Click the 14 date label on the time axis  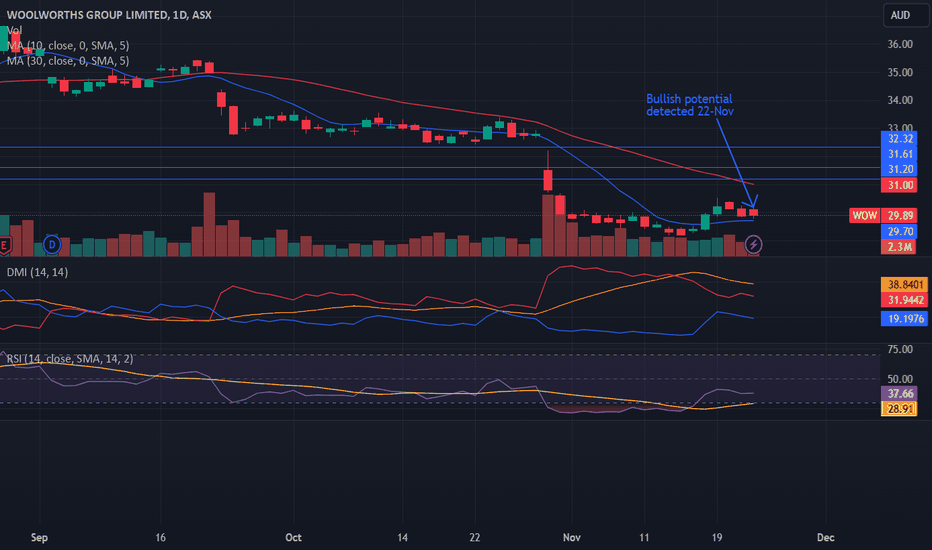[402, 538]
